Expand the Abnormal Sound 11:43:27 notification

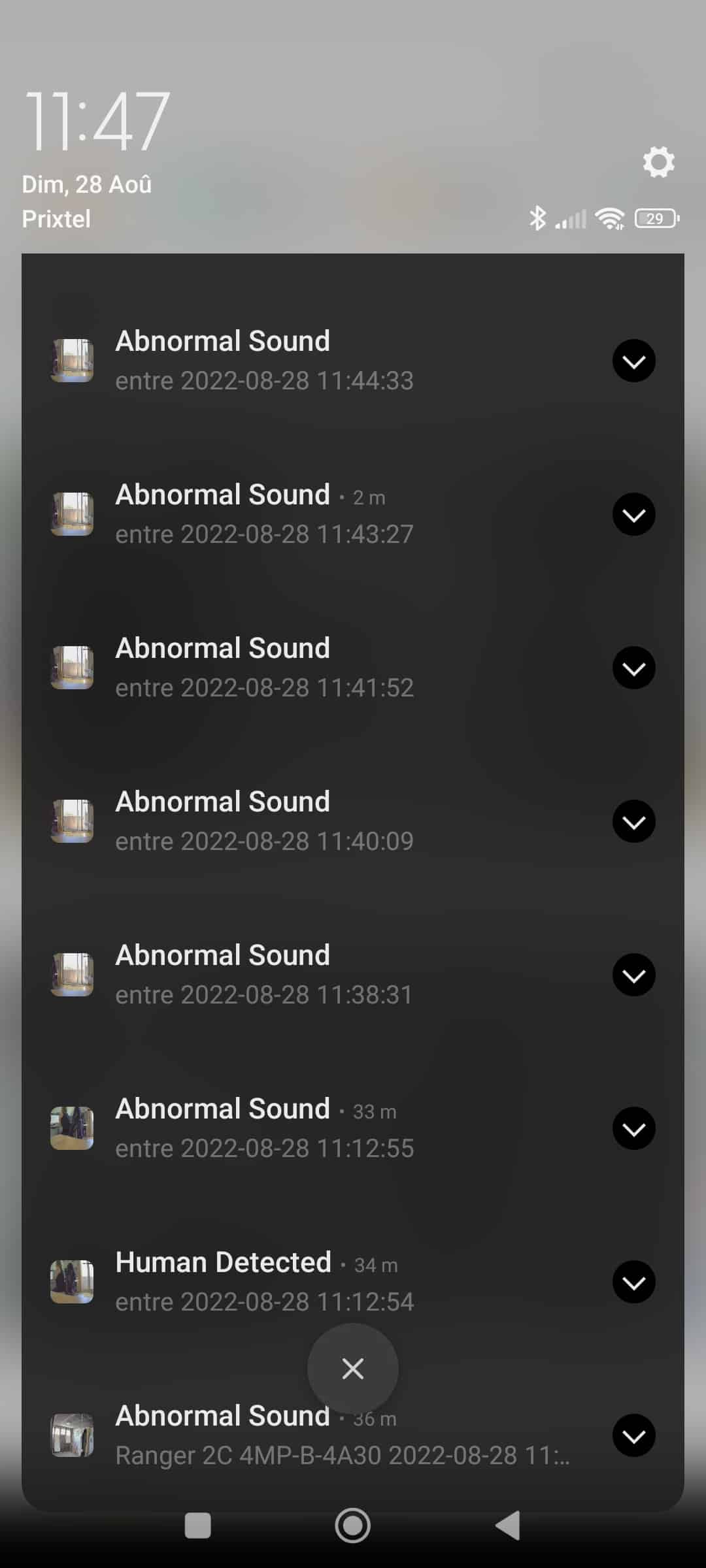pyautogui.click(x=633, y=514)
